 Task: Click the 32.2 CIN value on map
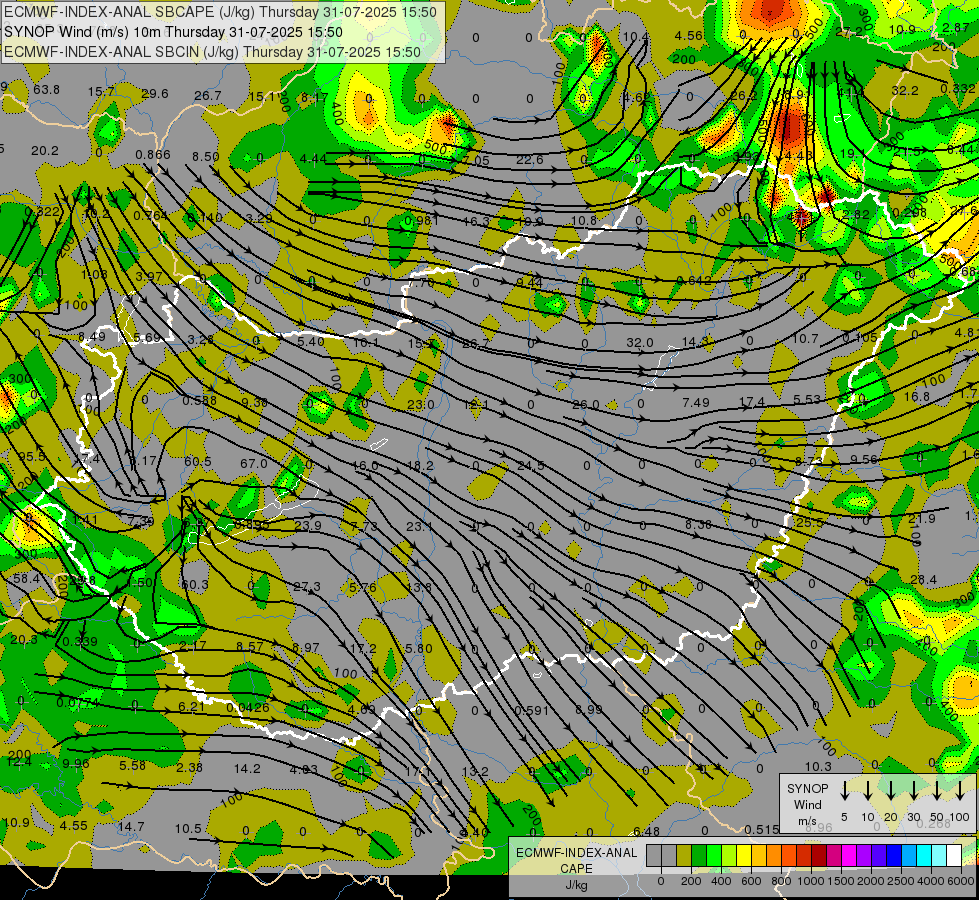905,91
